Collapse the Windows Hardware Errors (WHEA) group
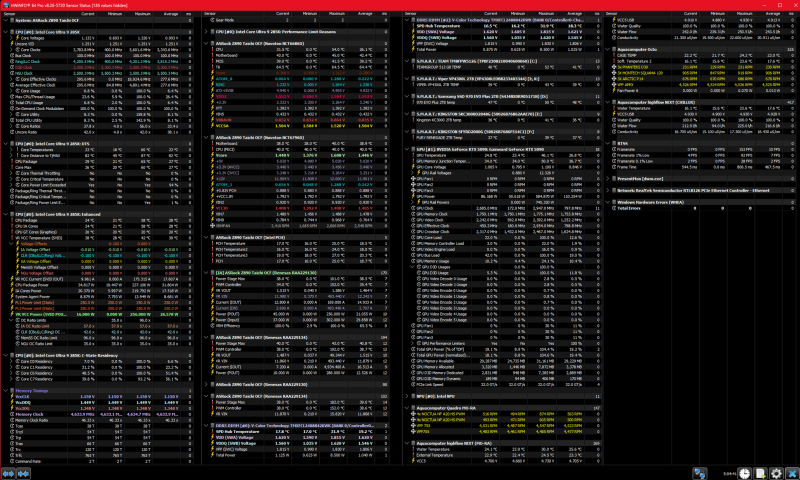This screenshot has width=800, height=480. (607, 202)
